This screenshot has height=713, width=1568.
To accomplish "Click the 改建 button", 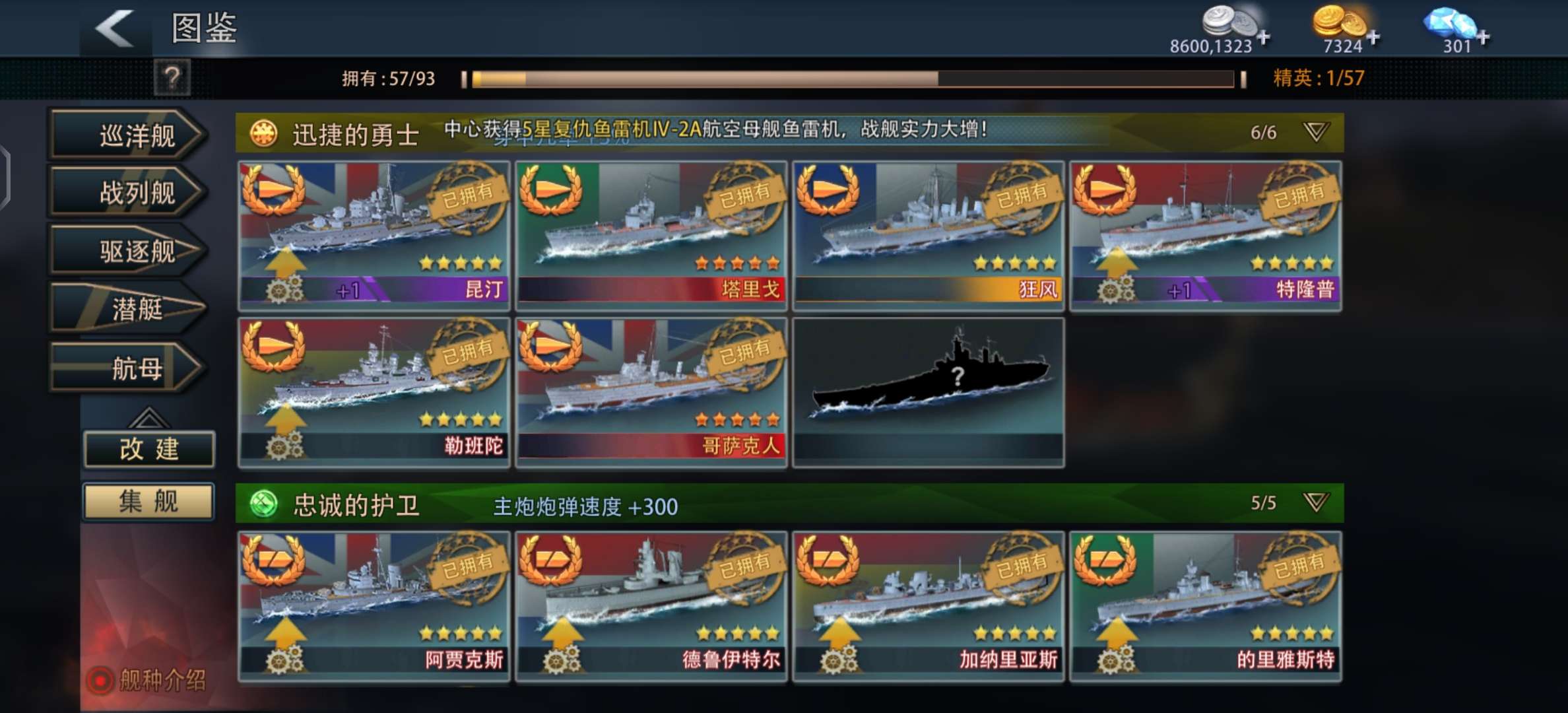I will click(x=149, y=449).
